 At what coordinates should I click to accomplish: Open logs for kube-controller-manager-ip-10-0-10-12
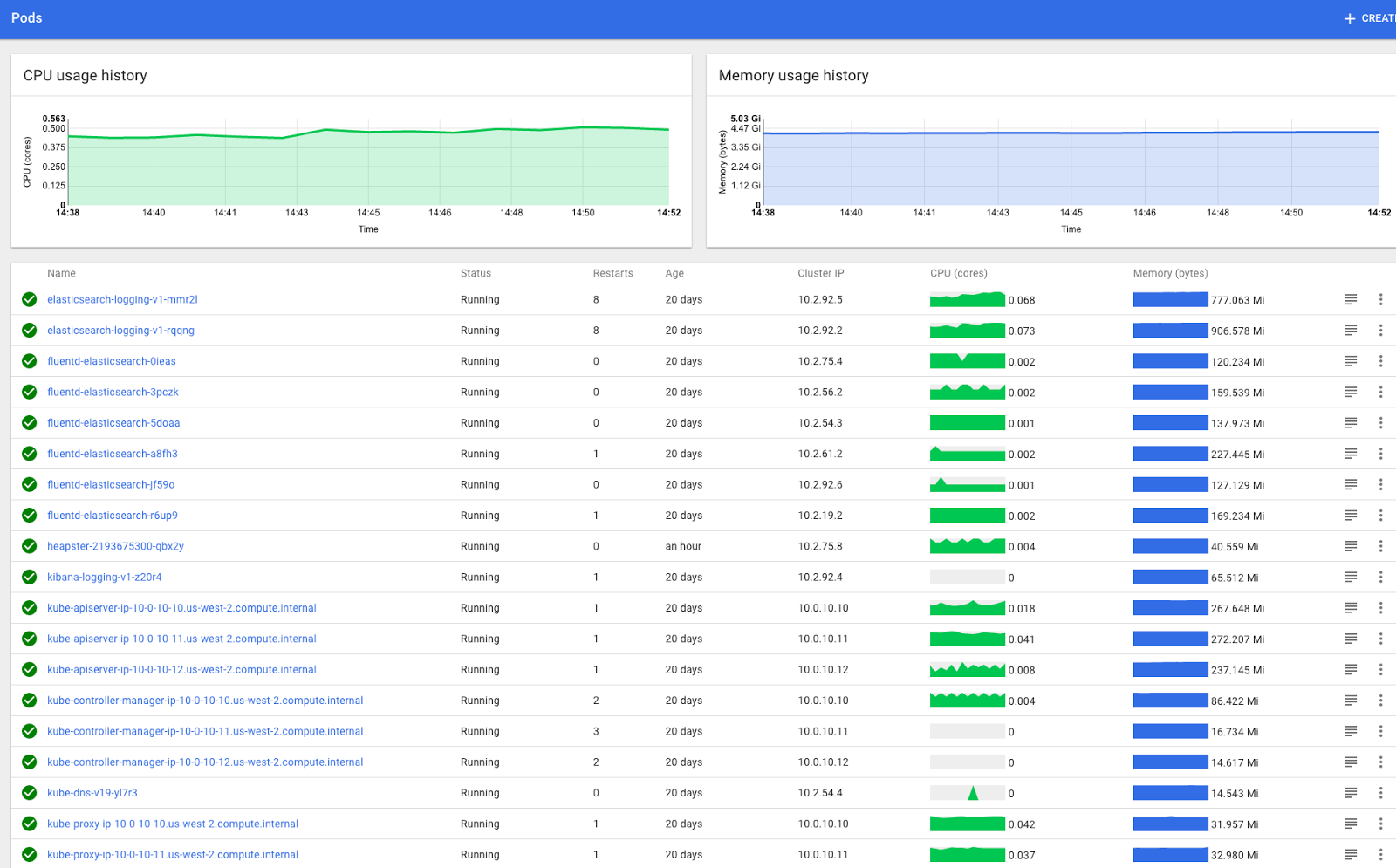[x=1351, y=762]
